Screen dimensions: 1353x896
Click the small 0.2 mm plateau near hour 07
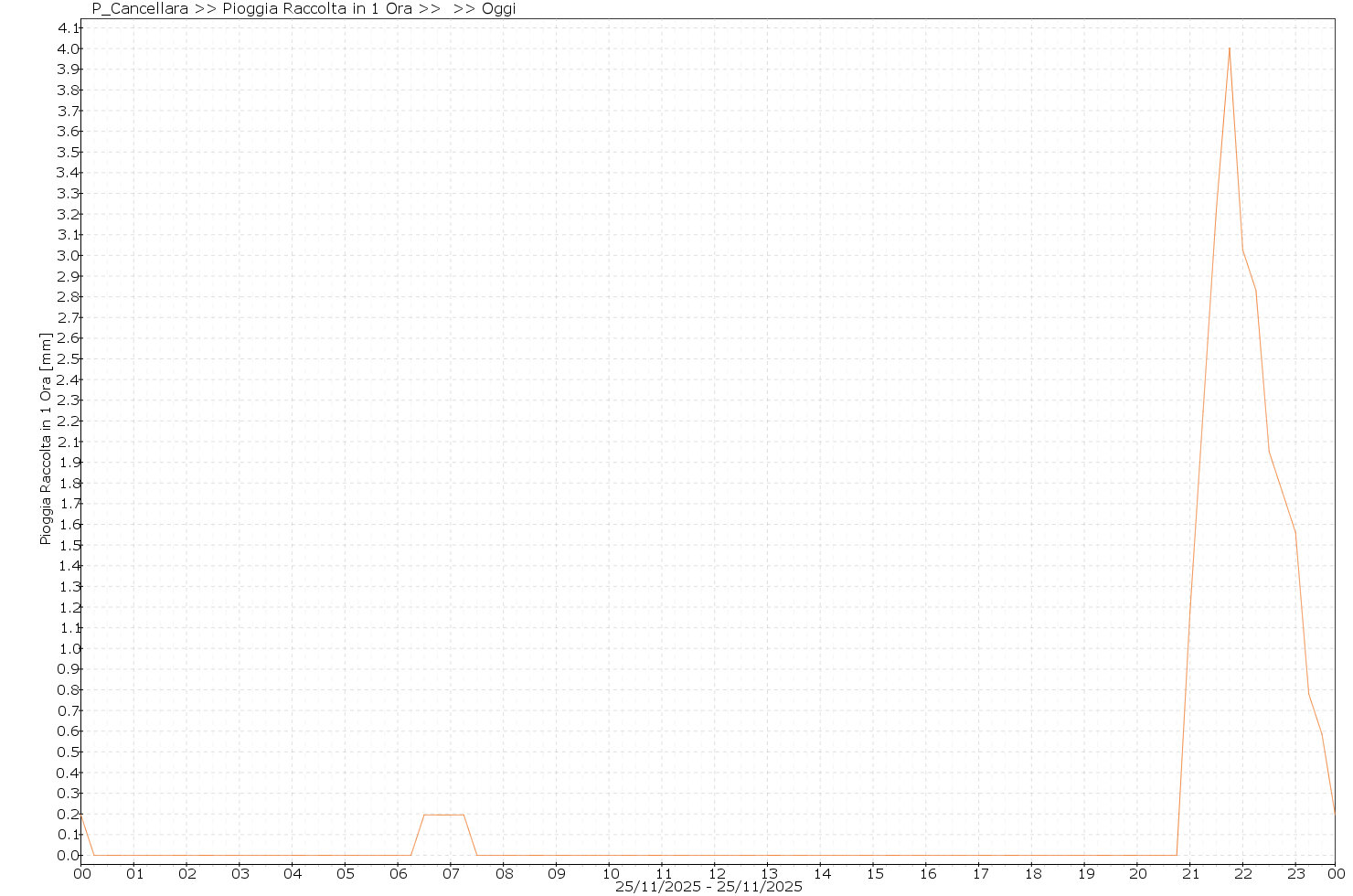tap(443, 815)
